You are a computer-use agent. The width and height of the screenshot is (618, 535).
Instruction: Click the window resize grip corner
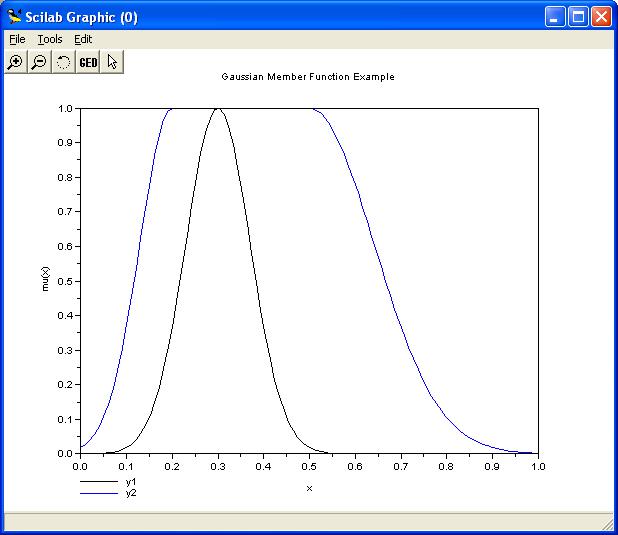pos(607,524)
